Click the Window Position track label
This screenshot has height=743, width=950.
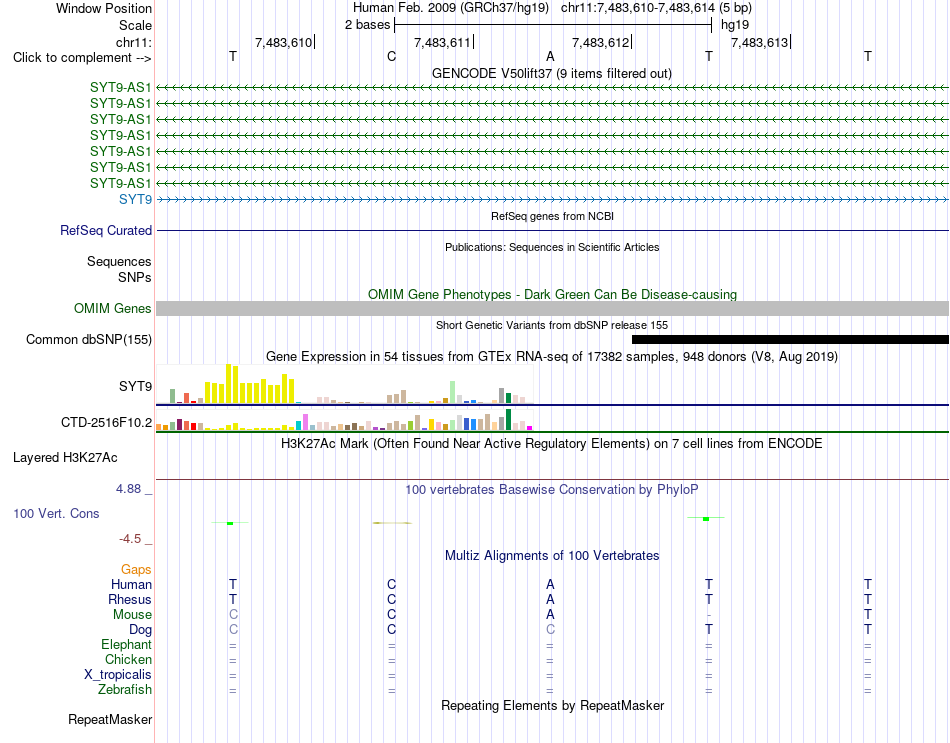[104, 8]
